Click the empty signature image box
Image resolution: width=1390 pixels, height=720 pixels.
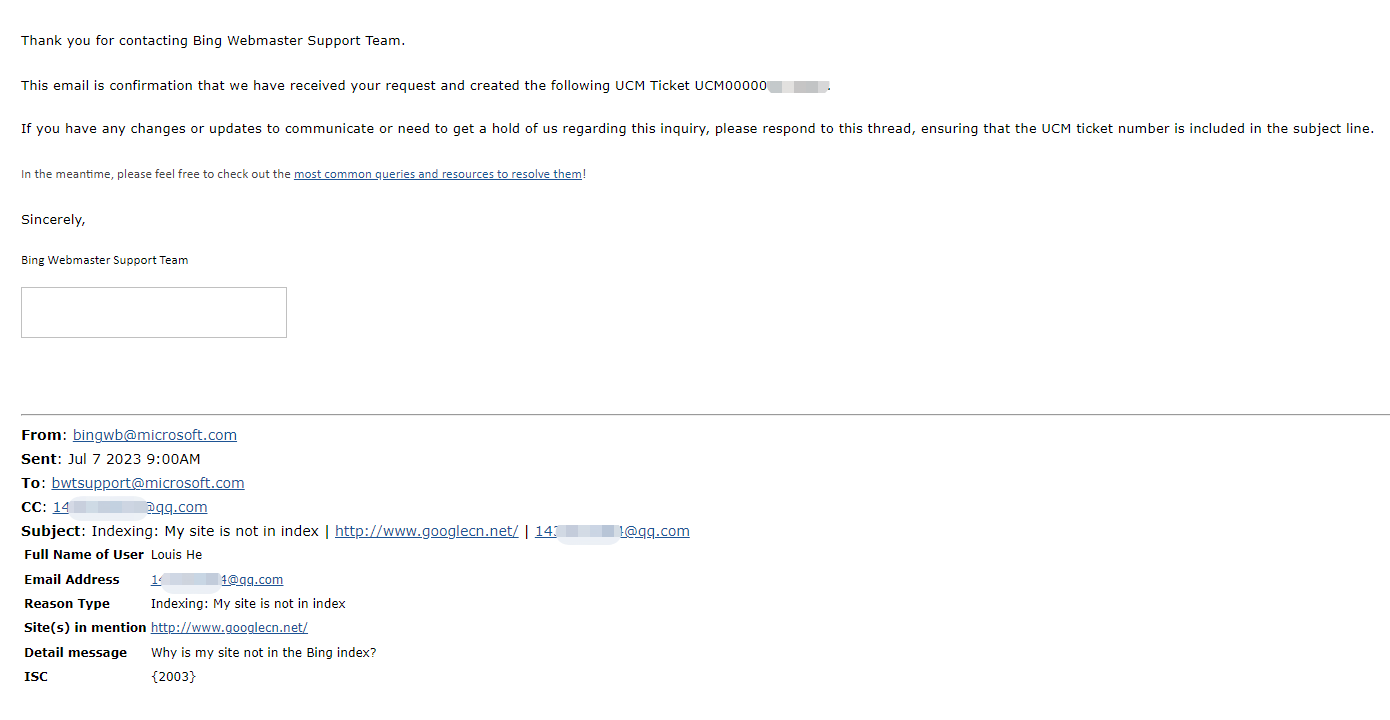click(x=154, y=312)
